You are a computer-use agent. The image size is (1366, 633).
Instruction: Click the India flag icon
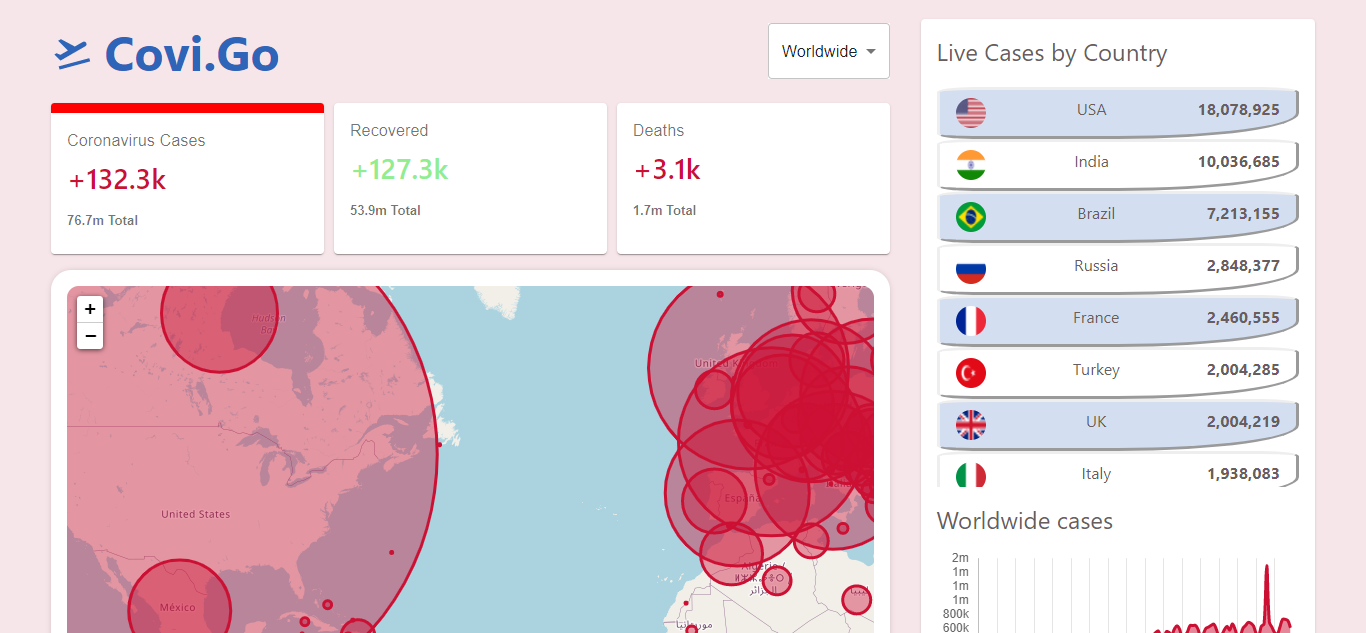tap(971, 165)
